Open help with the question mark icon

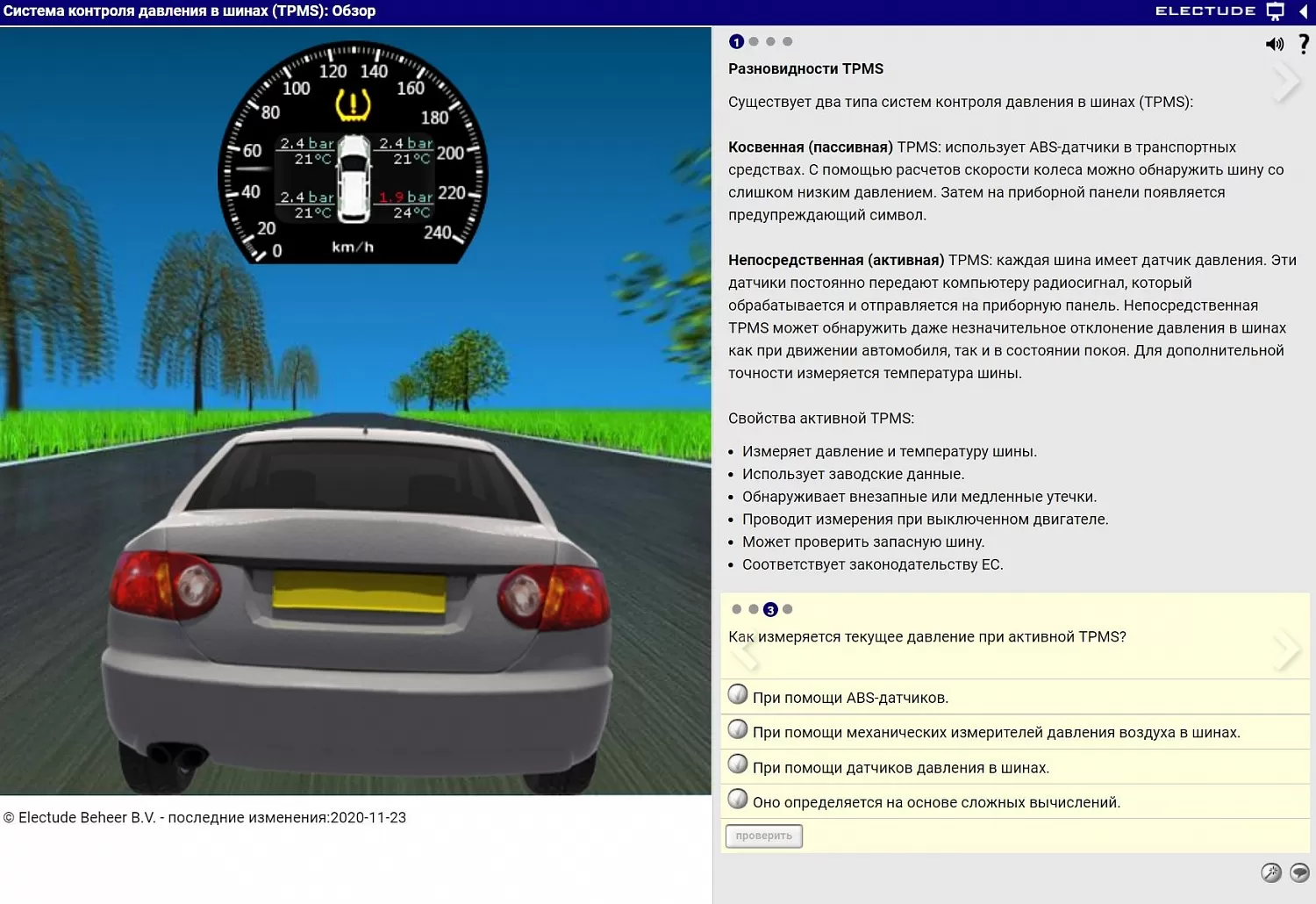pos(1304,44)
